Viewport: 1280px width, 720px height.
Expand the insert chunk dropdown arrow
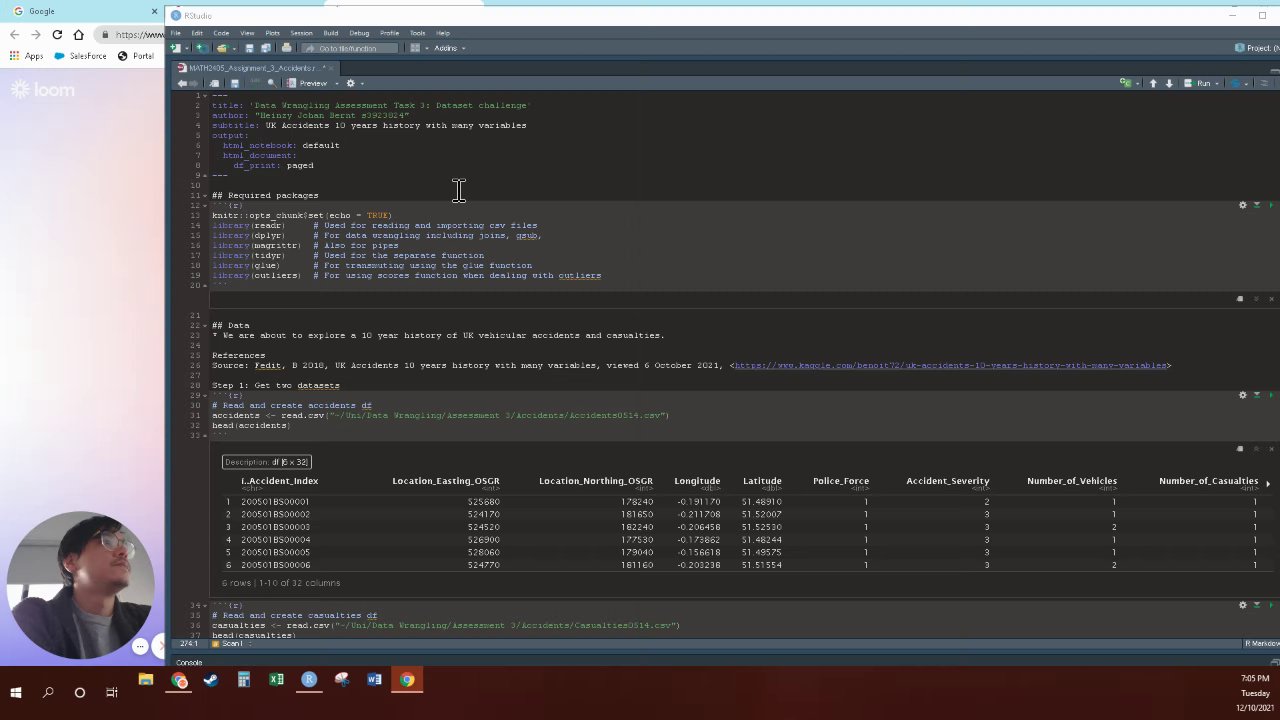(x=1135, y=83)
